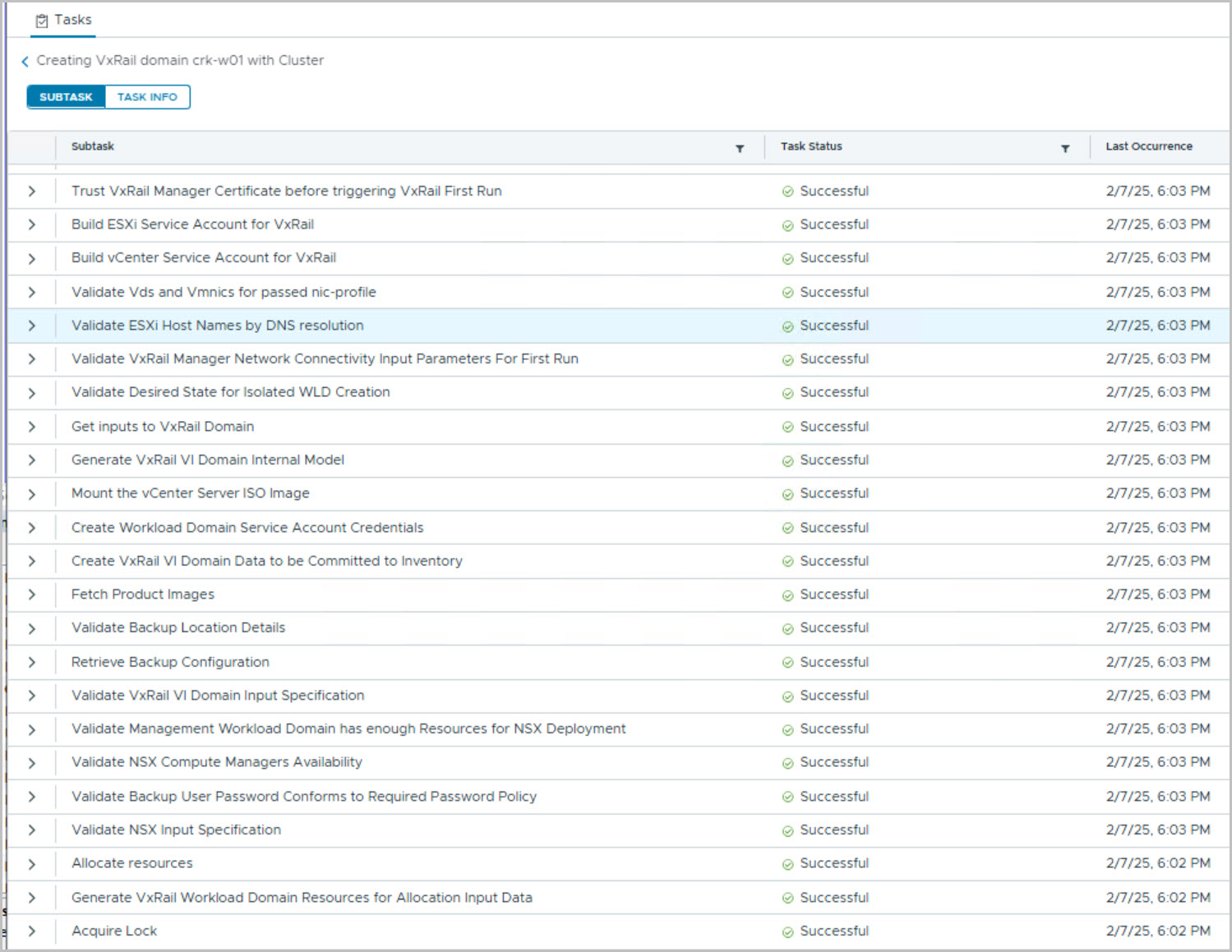Image resolution: width=1232 pixels, height=952 pixels.
Task: Switch to the TASK INFO view
Action: point(147,97)
